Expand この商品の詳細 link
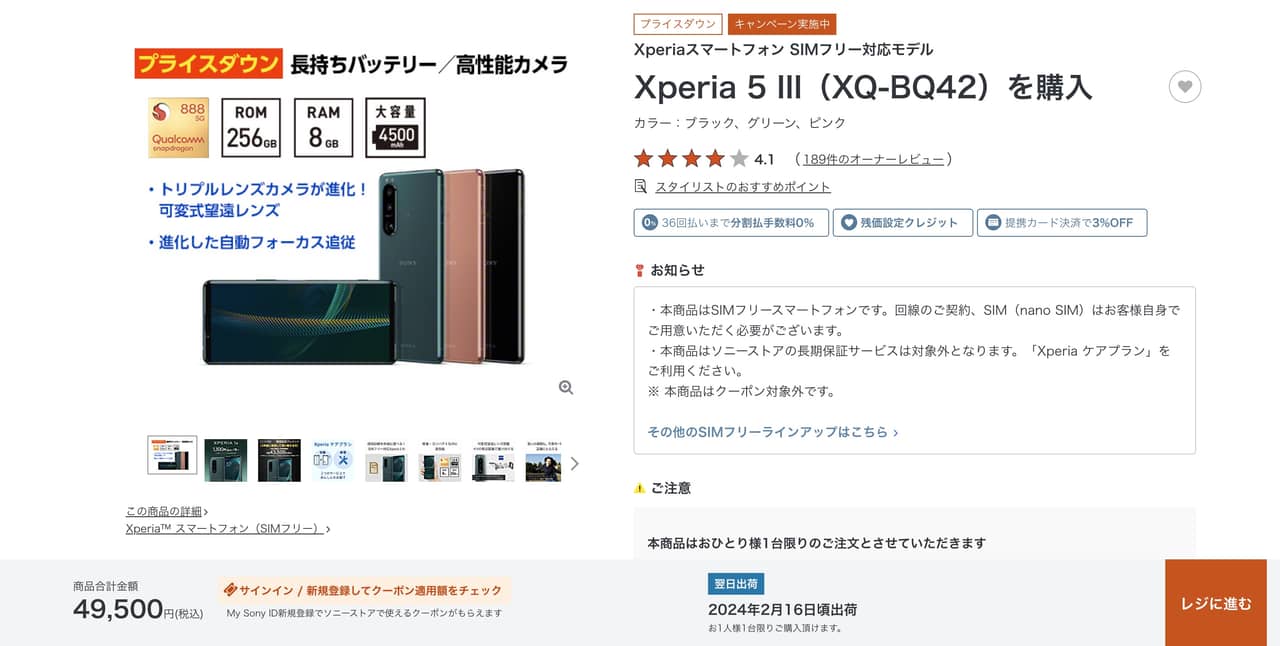This screenshot has width=1280, height=646. point(167,512)
